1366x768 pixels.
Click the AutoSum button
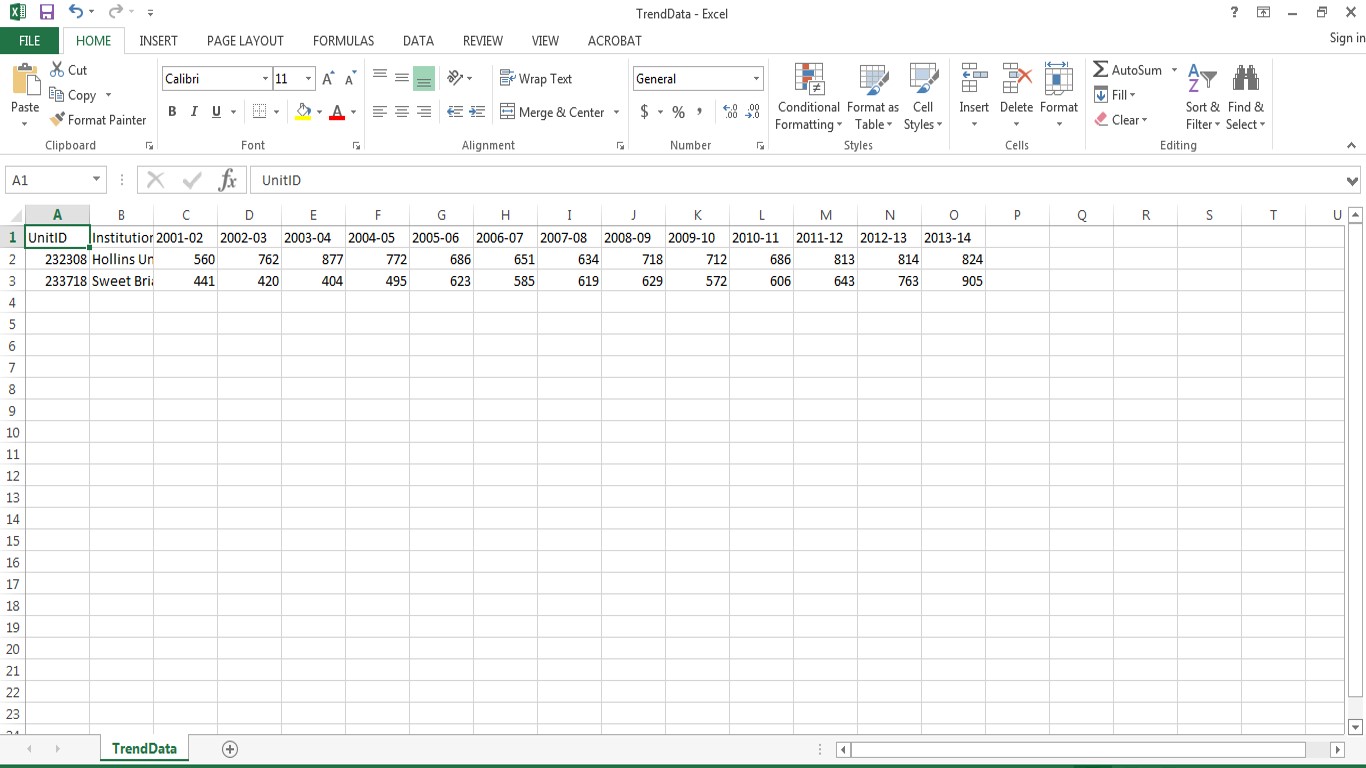[1127, 70]
